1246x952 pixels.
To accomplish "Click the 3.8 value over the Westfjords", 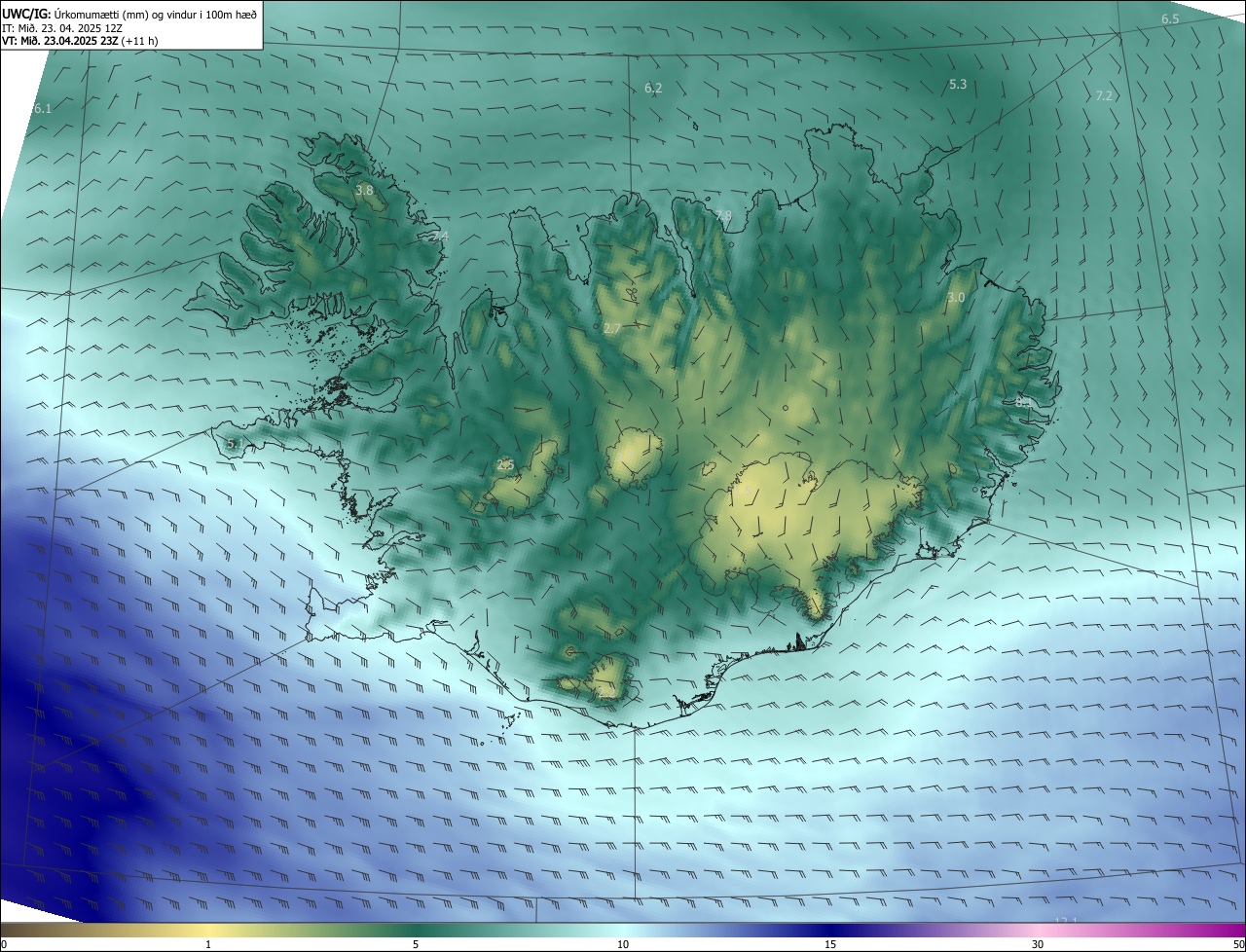I will pos(364,191).
